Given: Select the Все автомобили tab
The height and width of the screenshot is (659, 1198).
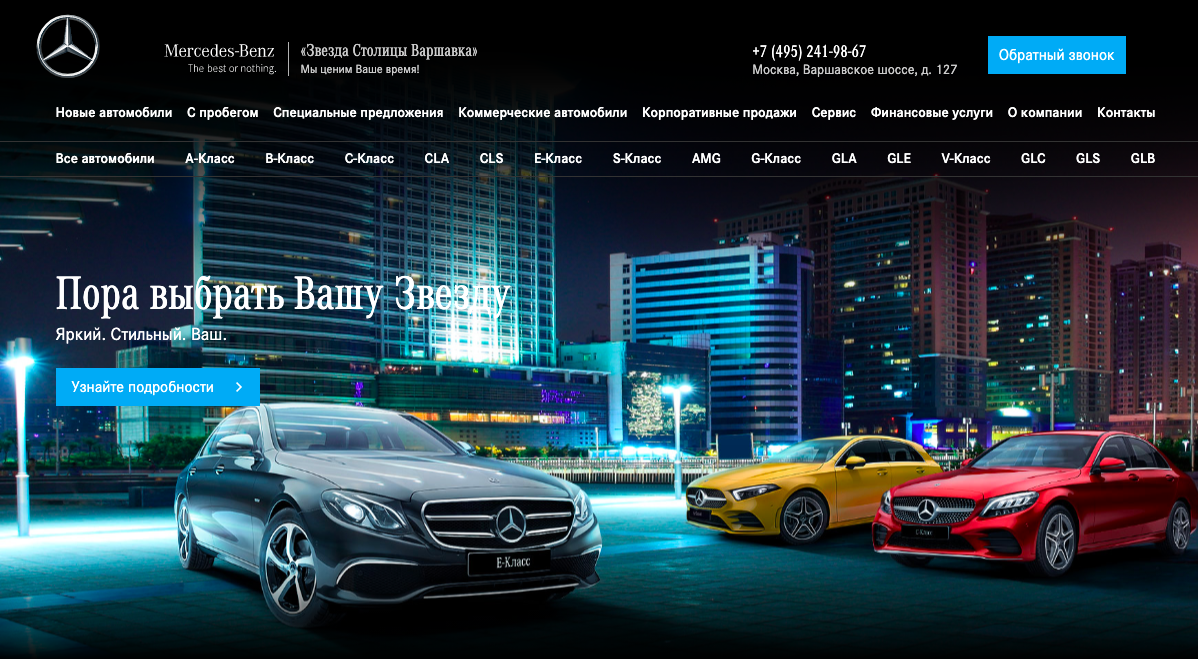Looking at the screenshot, I should coord(105,159).
